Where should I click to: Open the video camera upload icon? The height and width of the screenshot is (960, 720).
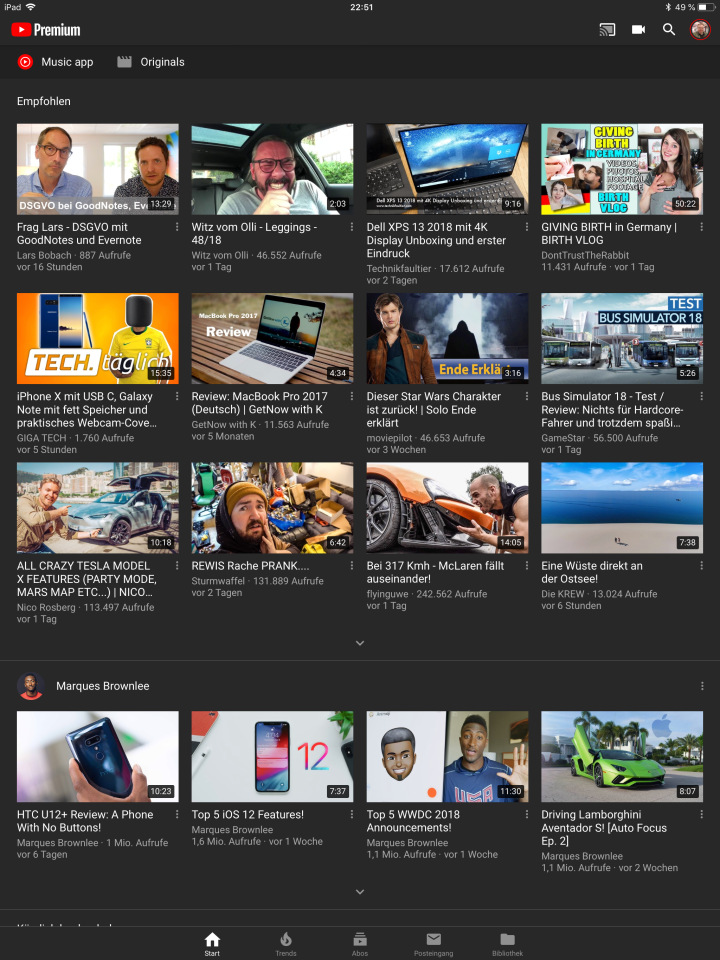coord(638,30)
